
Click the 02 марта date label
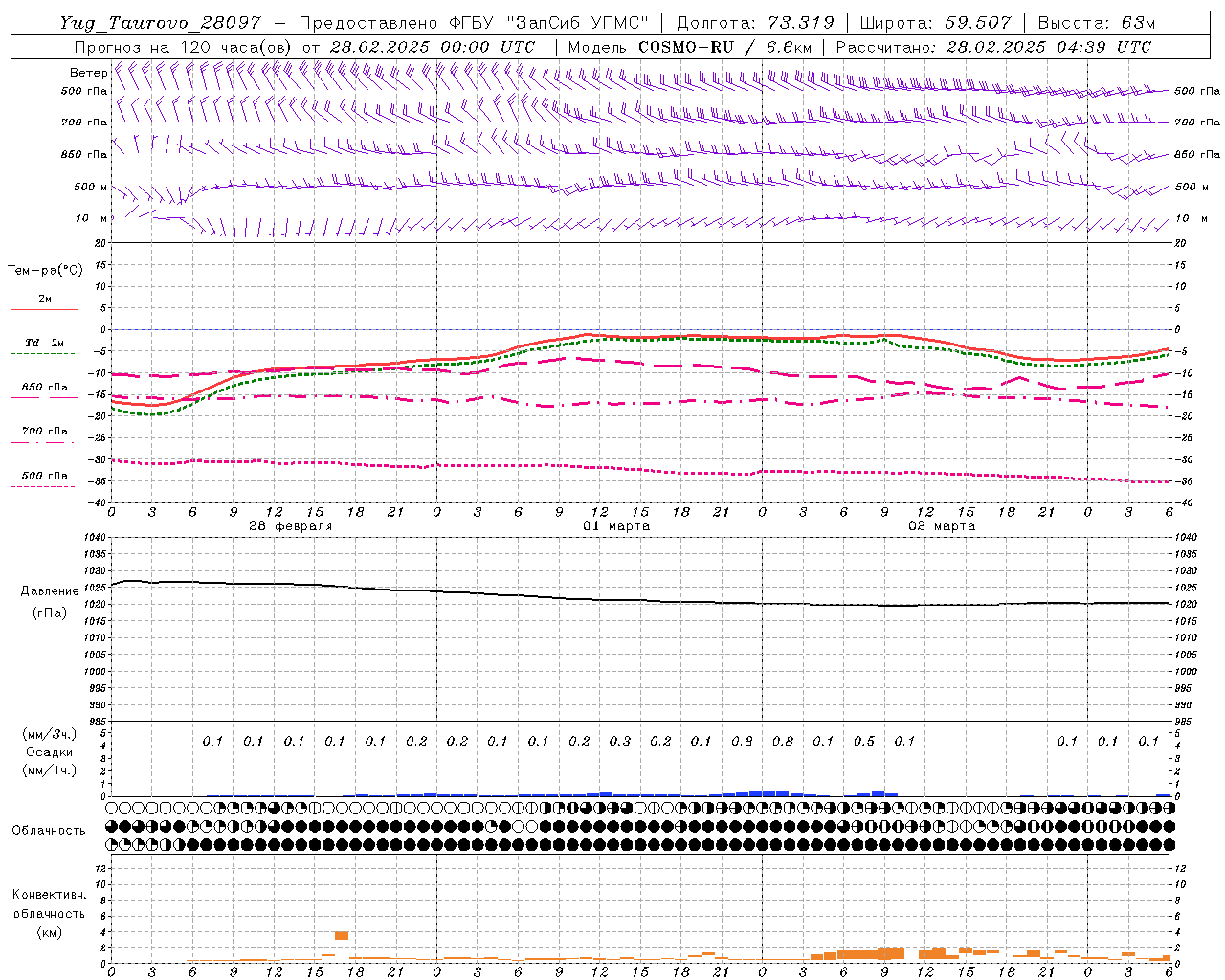942,526
